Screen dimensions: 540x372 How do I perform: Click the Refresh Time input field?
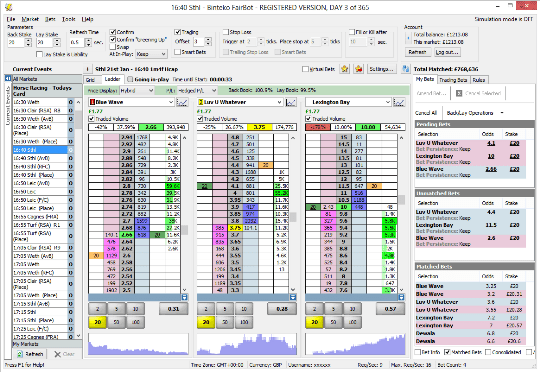77,42
